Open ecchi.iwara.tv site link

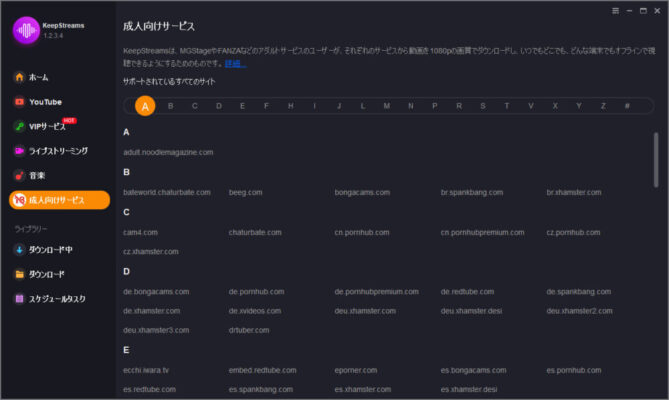pos(146,370)
